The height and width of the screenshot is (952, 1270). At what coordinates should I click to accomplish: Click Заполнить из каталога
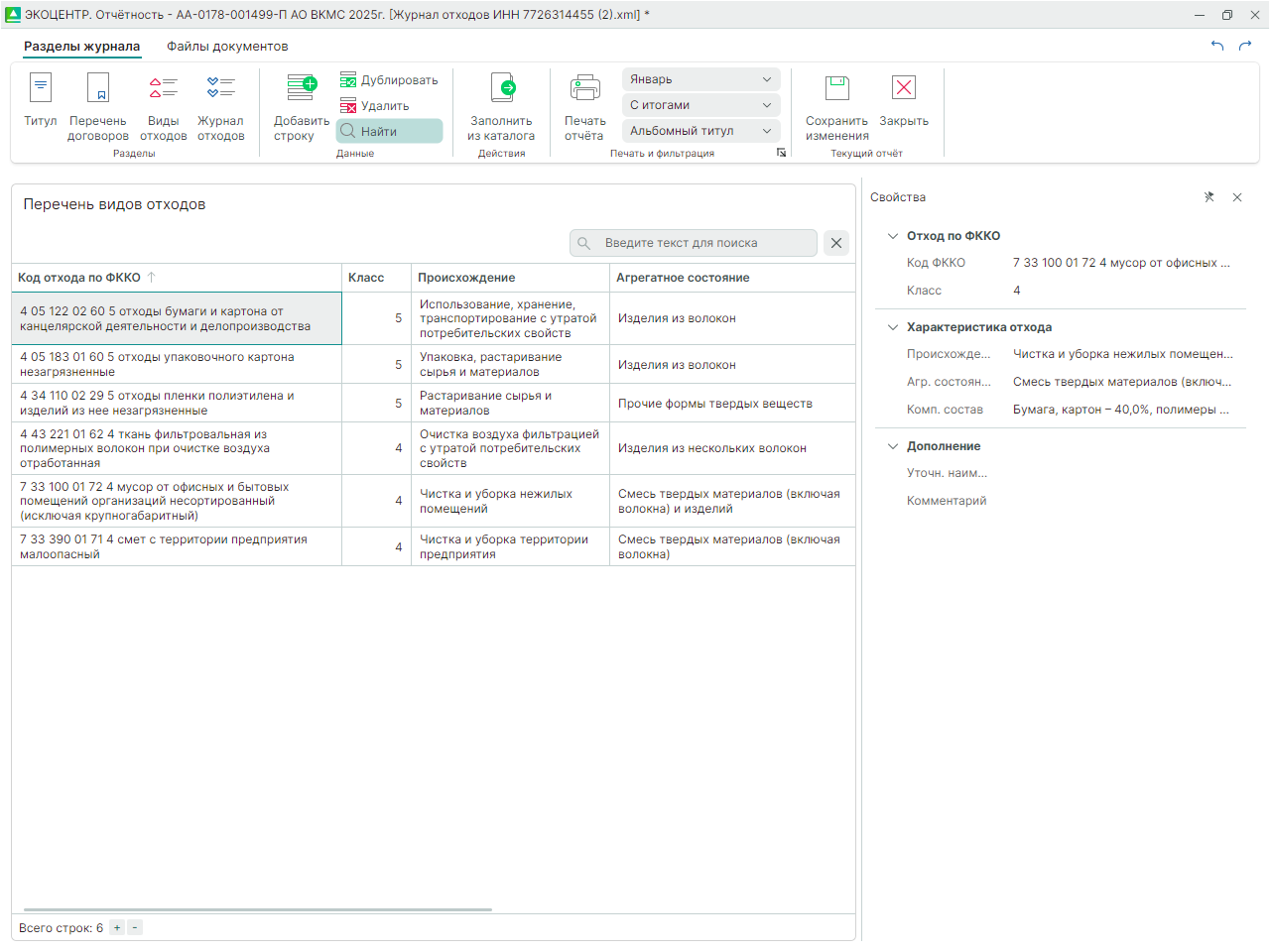coord(501,107)
